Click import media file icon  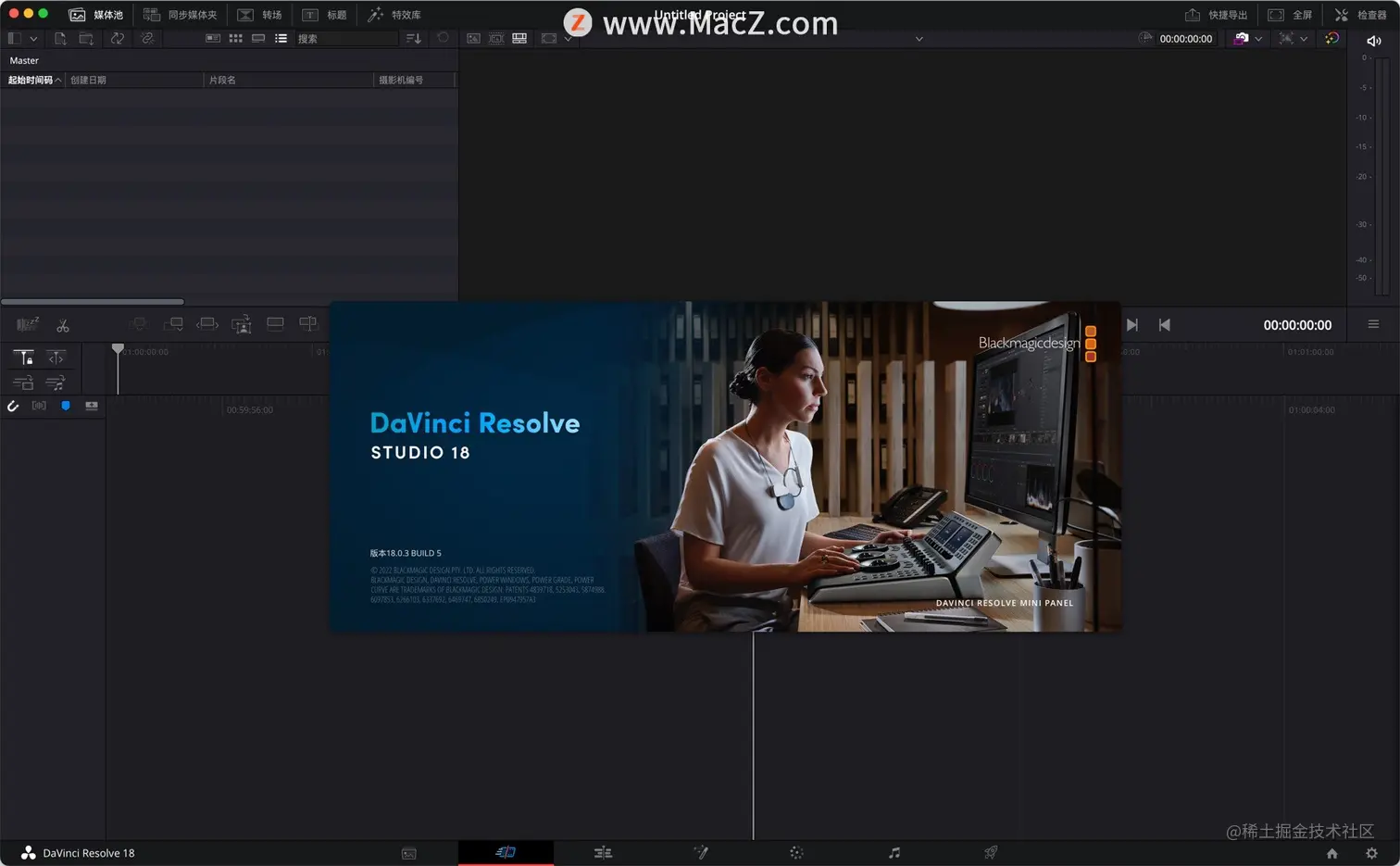(x=60, y=38)
